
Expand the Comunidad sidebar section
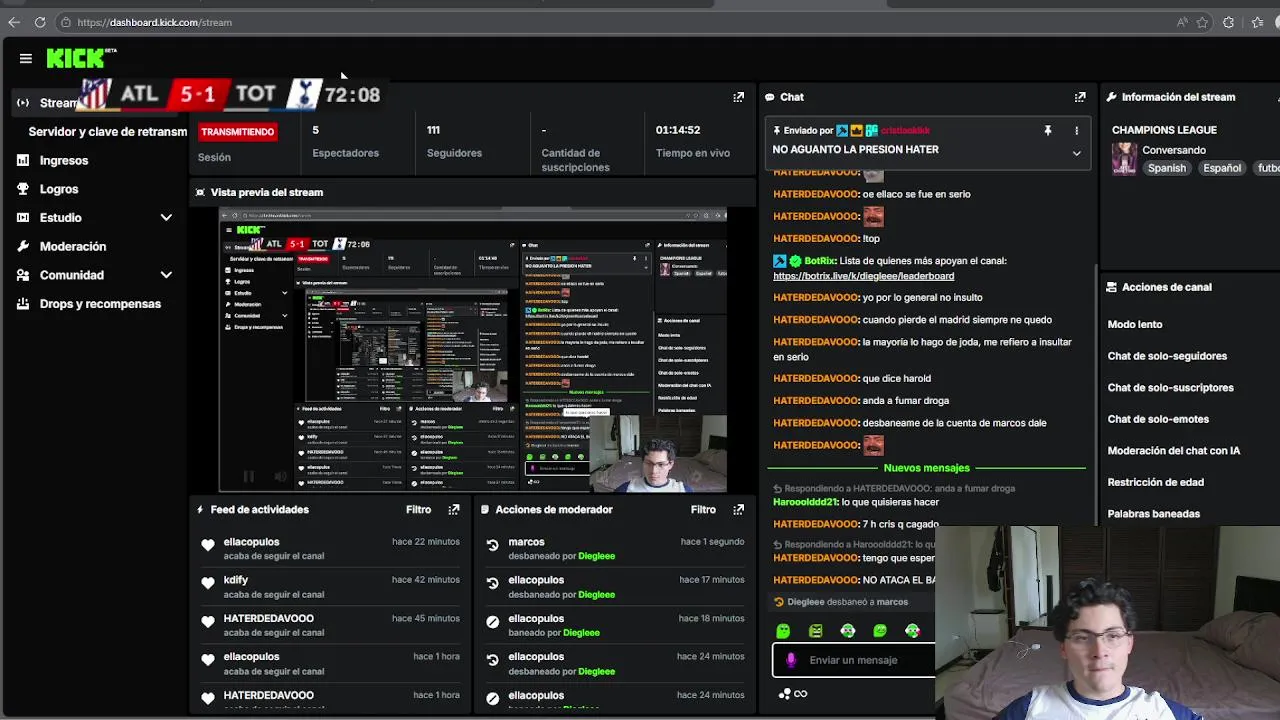166,275
